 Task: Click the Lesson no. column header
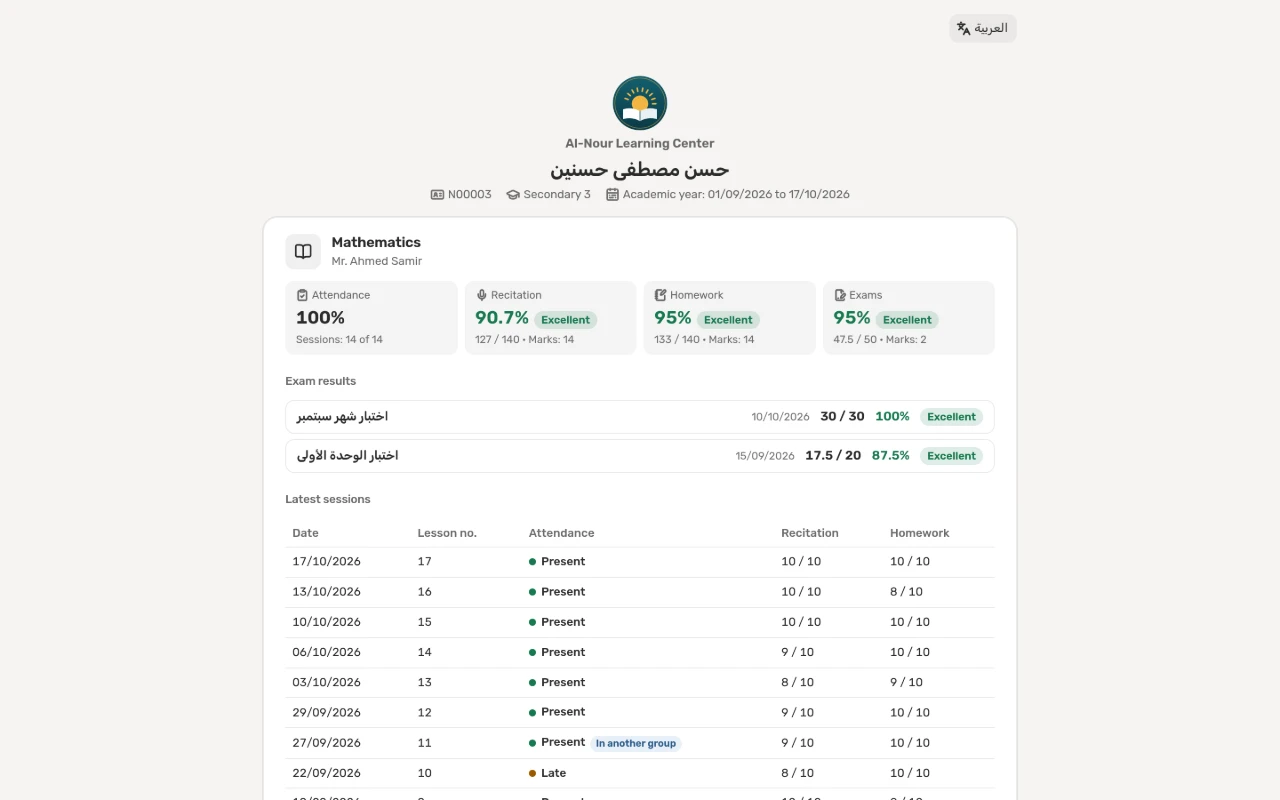(447, 533)
